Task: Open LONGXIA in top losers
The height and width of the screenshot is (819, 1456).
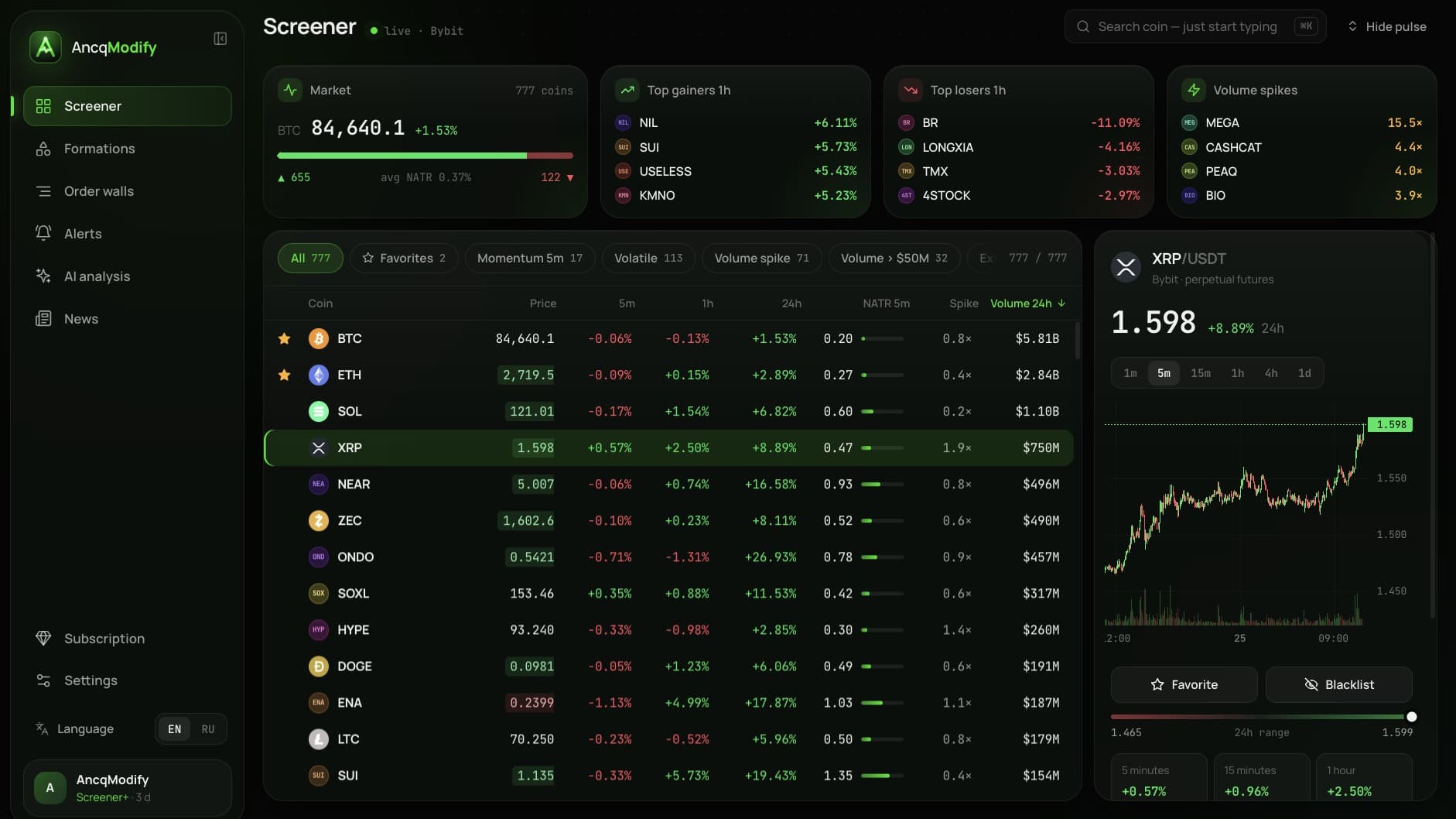Action: (x=1019, y=147)
